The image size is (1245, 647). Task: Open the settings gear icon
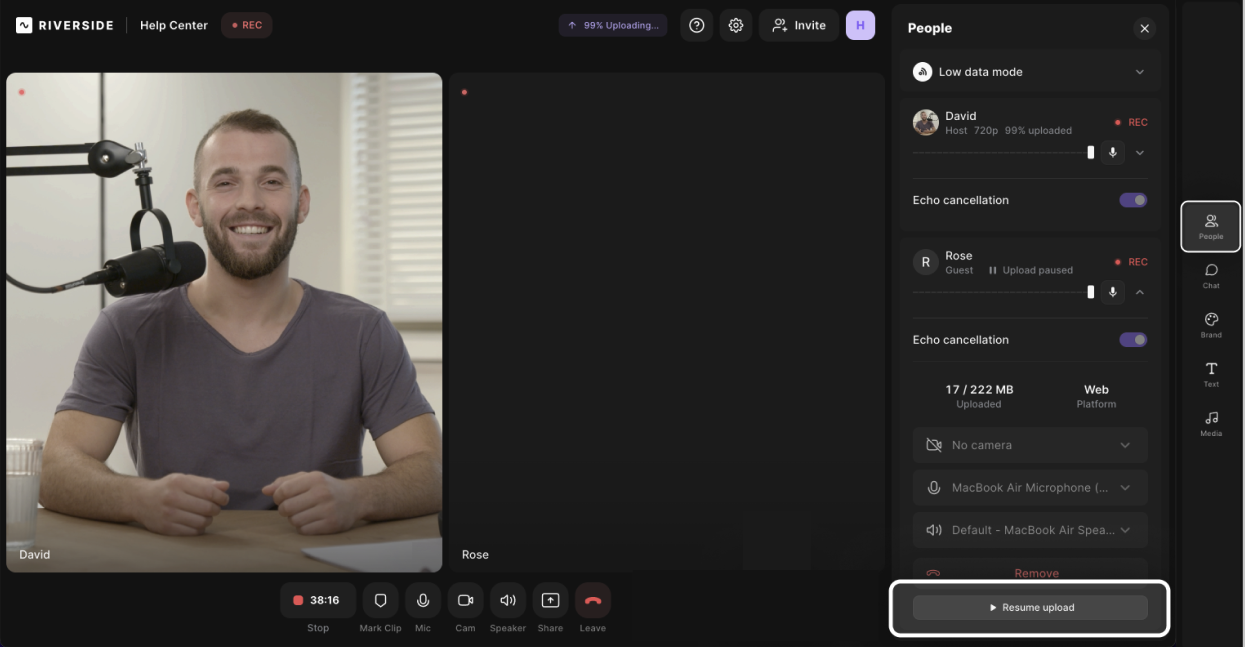click(x=736, y=25)
